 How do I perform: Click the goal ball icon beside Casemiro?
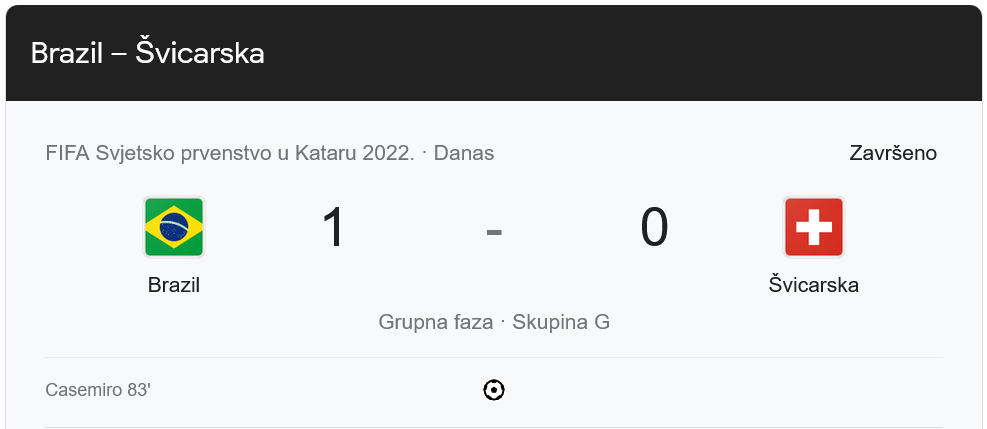point(494,390)
